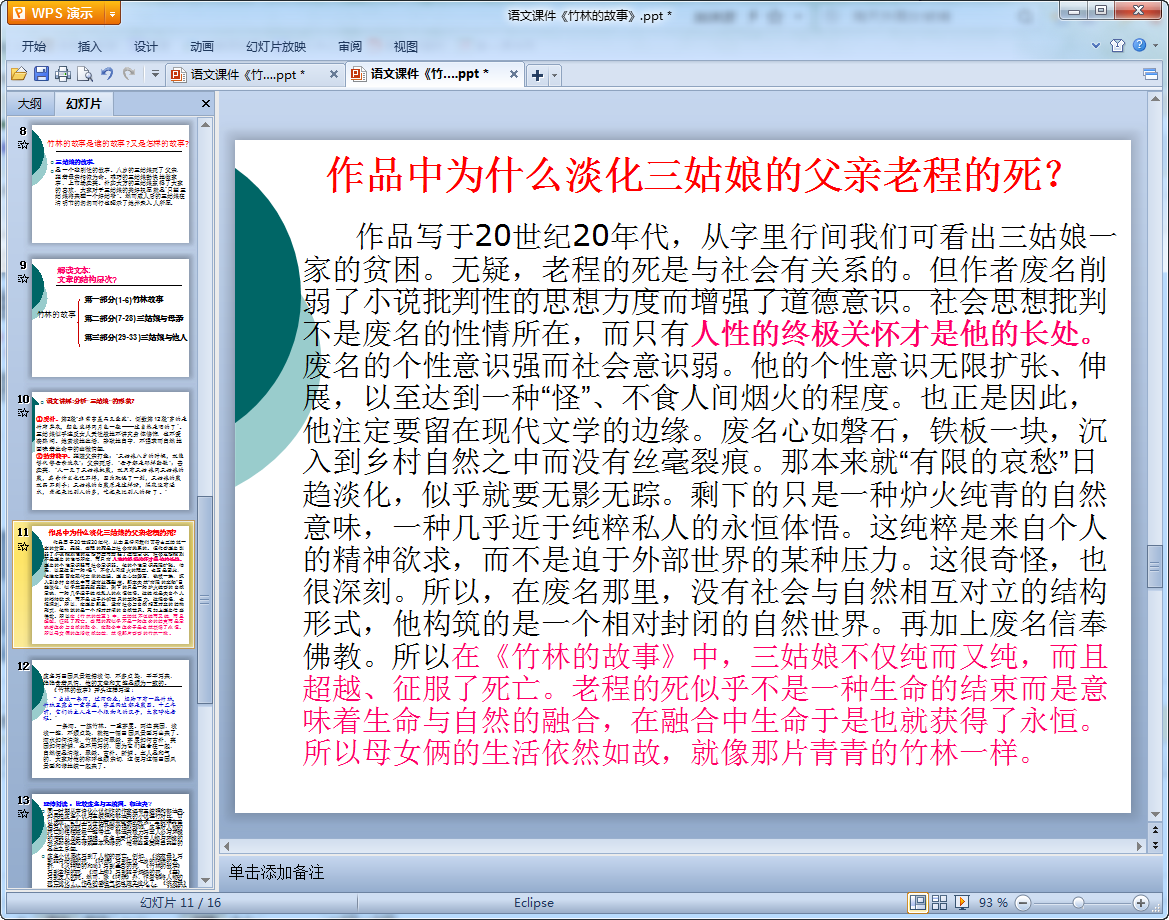
Task: Open the 插入 menu tab
Action: click(x=89, y=46)
